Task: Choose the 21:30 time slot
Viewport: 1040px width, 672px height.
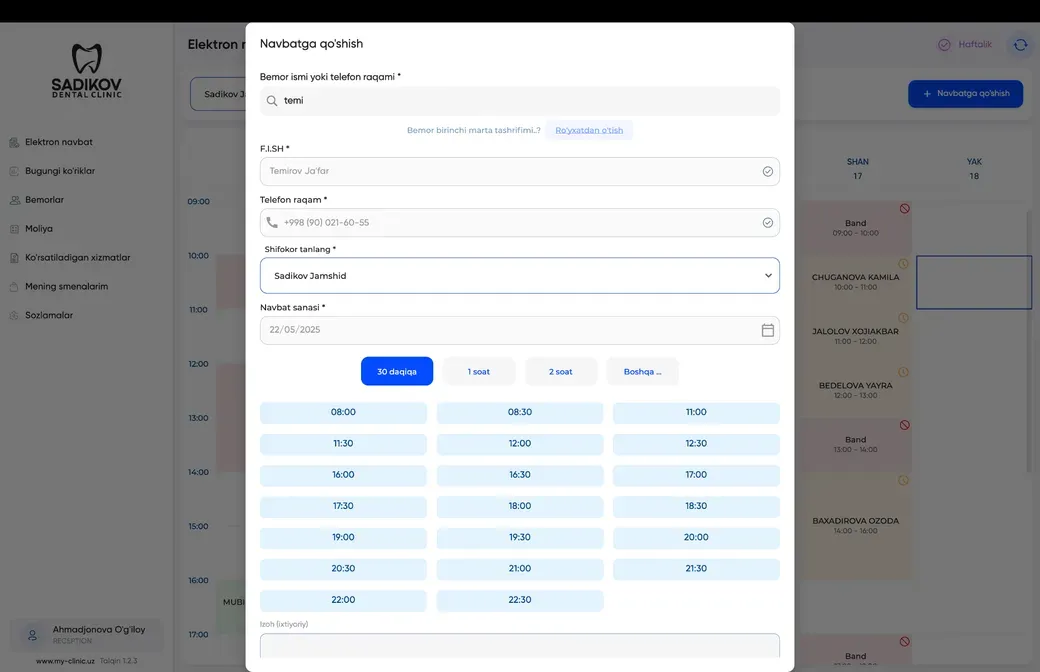Action: click(696, 569)
